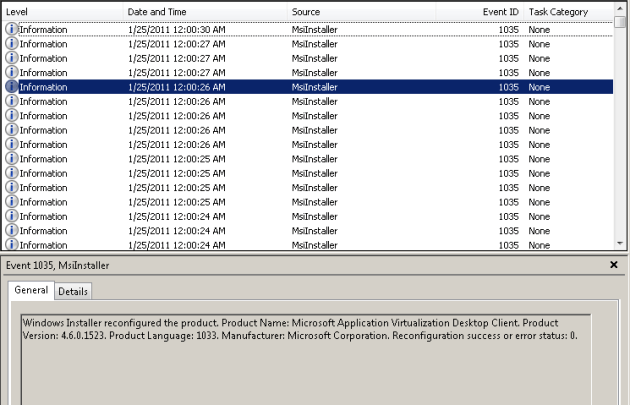Click the event list scrollbar thumb

[620, 21]
